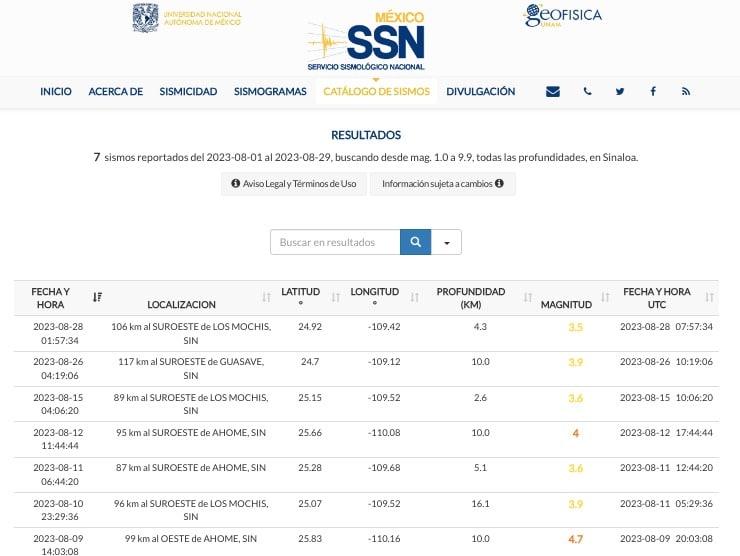Click UTC time 2023-08-11 05:29:36
This screenshot has width=740, height=556.
point(666,504)
